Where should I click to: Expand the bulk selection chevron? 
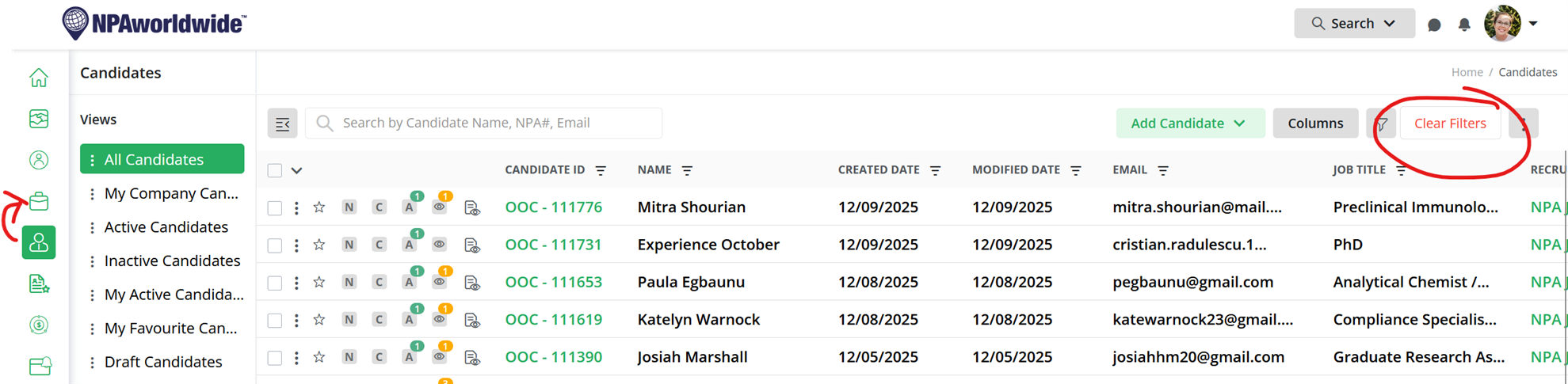click(297, 170)
